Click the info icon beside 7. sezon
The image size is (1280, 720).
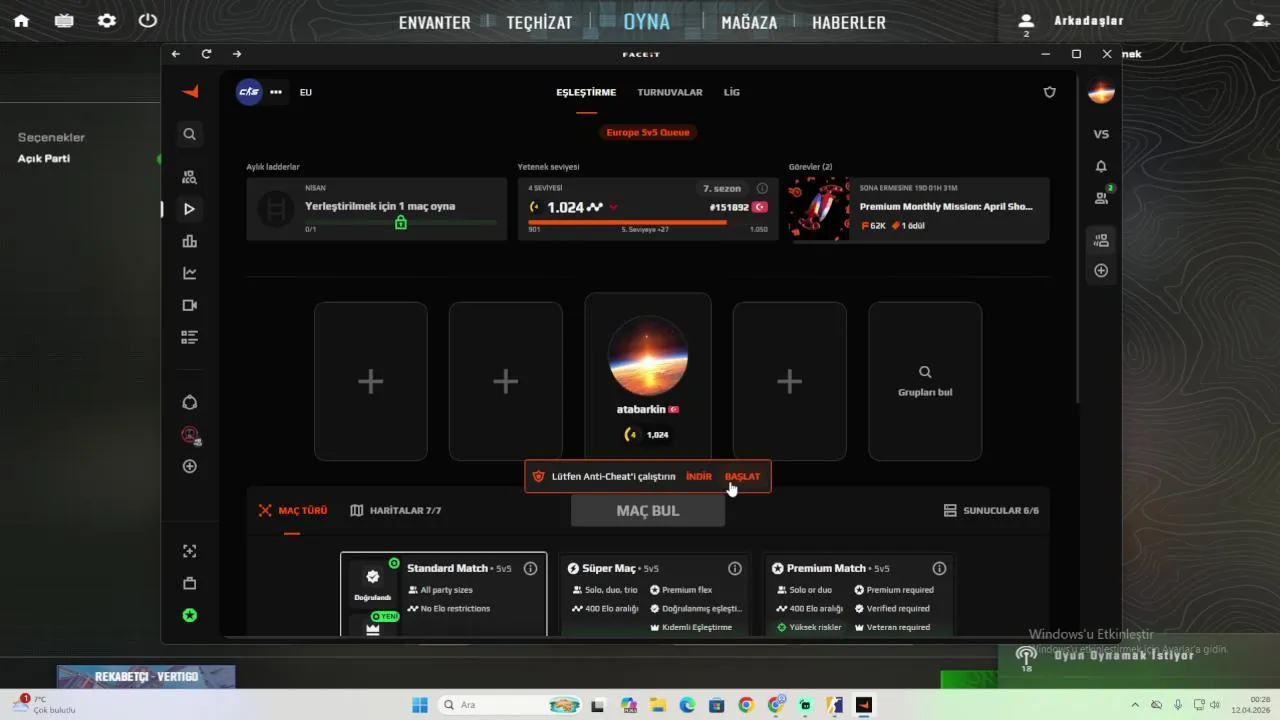762,188
